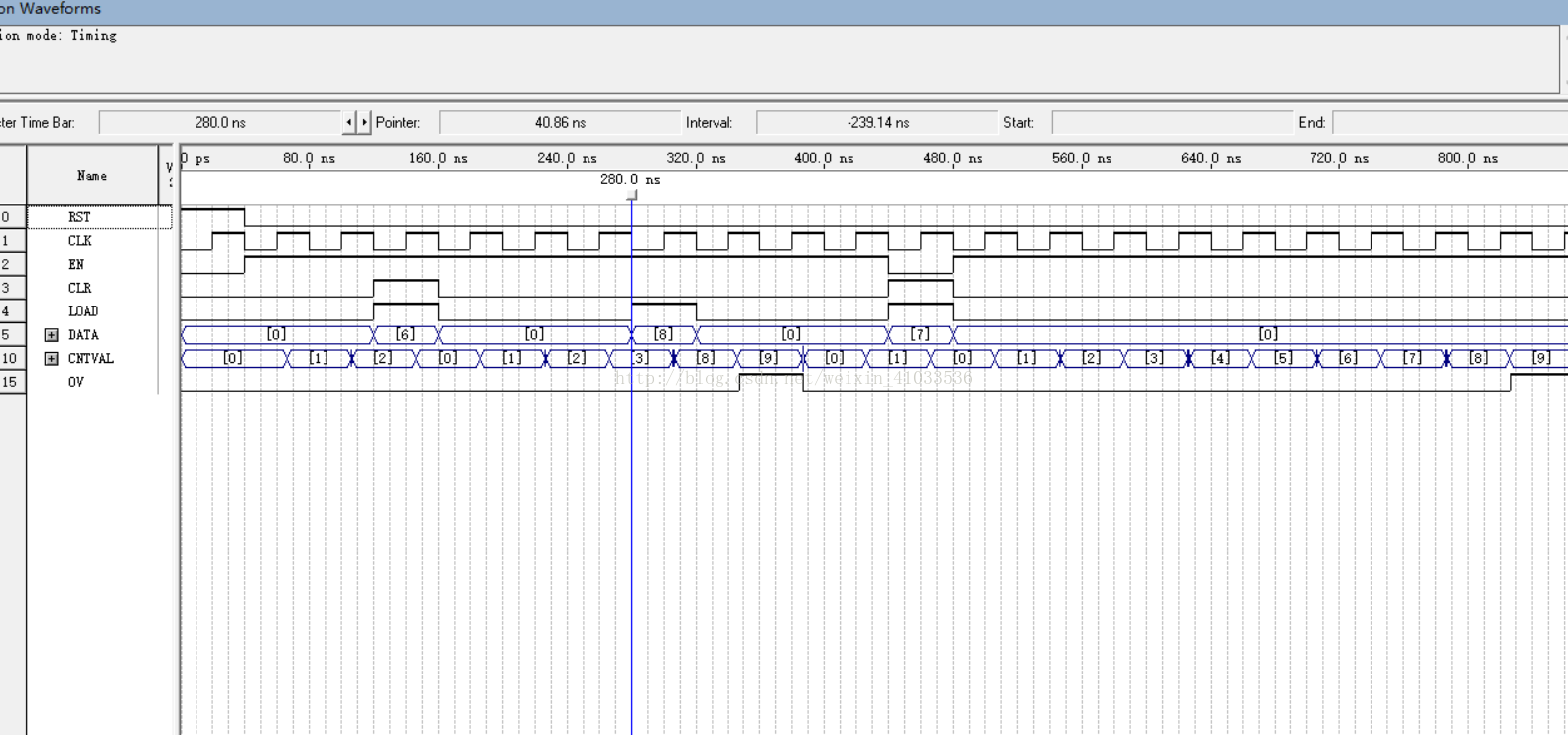Select the DATA signal name
The width and height of the screenshot is (1568, 735).
pyautogui.click(x=83, y=335)
